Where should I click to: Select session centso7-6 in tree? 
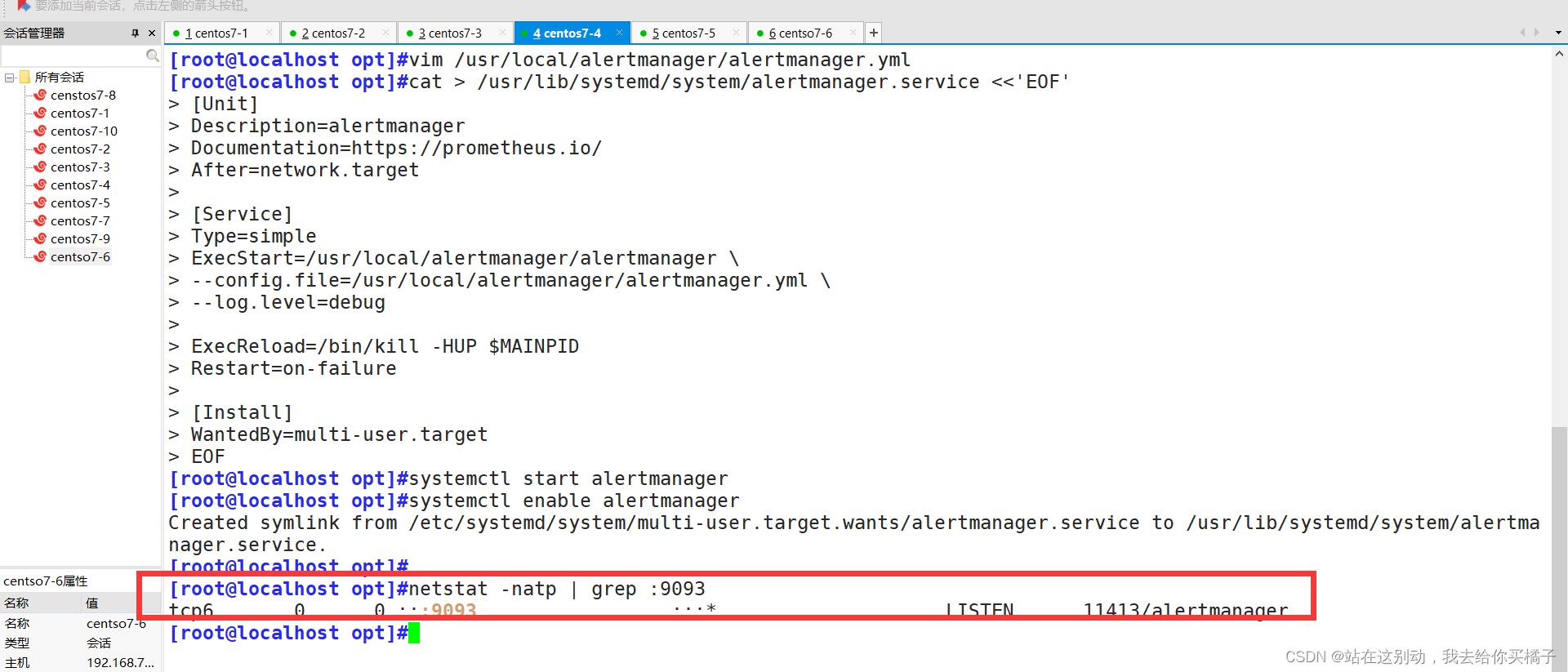[79, 256]
